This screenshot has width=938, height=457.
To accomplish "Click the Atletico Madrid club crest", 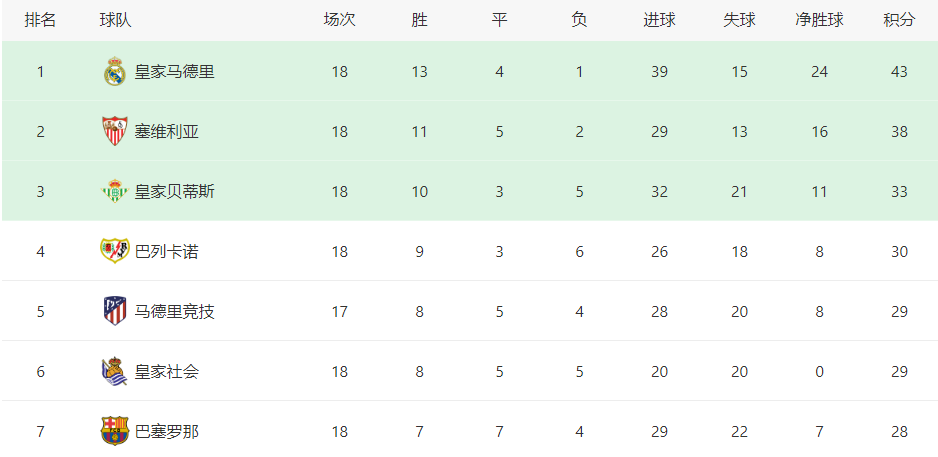I will tap(114, 312).
